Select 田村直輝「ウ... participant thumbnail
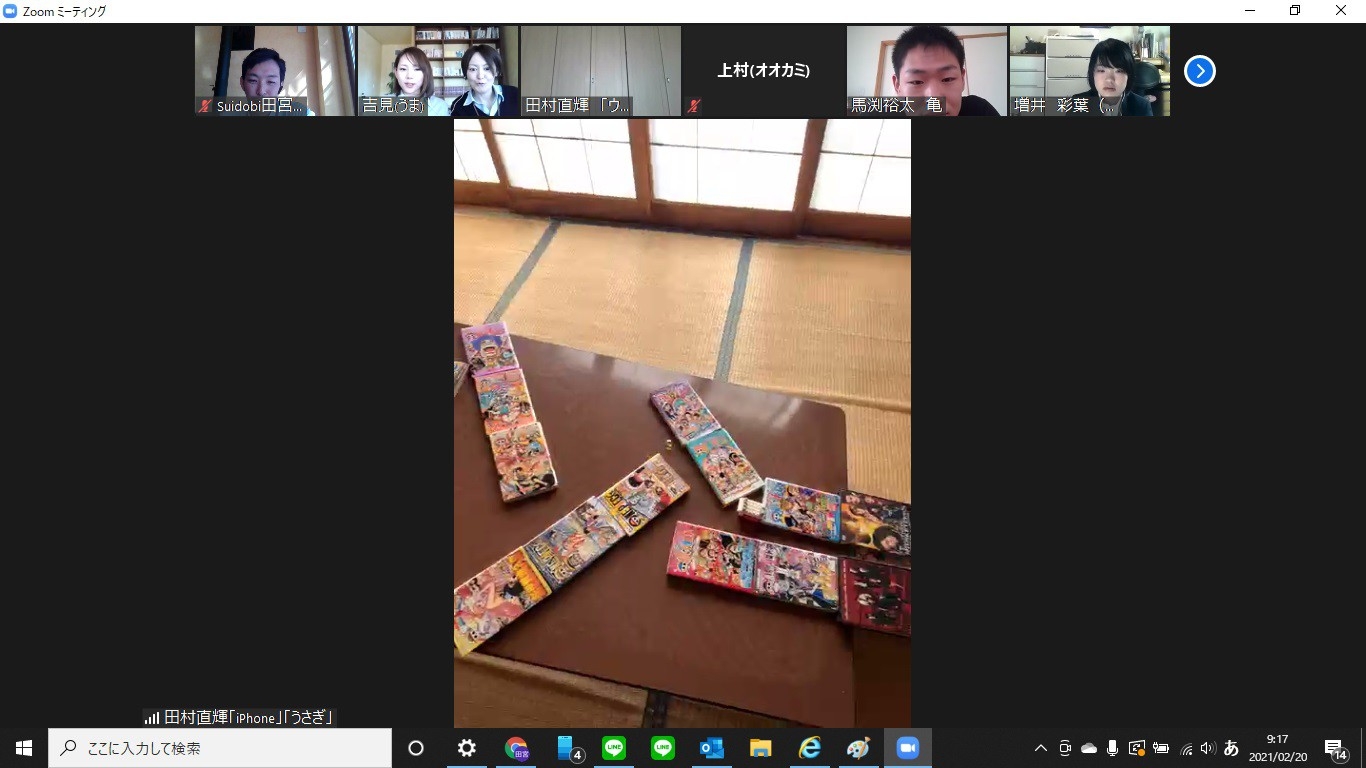The width and height of the screenshot is (1366, 768). (601, 71)
